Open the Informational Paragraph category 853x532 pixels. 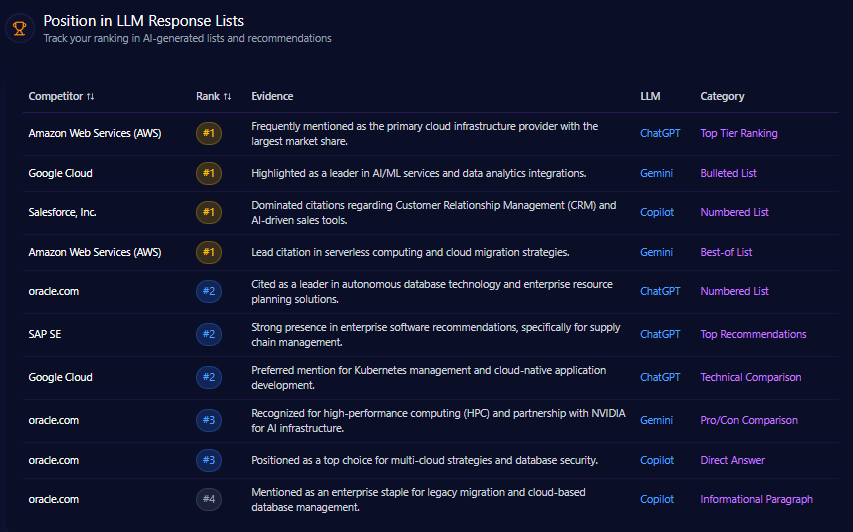tap(756, 499)
